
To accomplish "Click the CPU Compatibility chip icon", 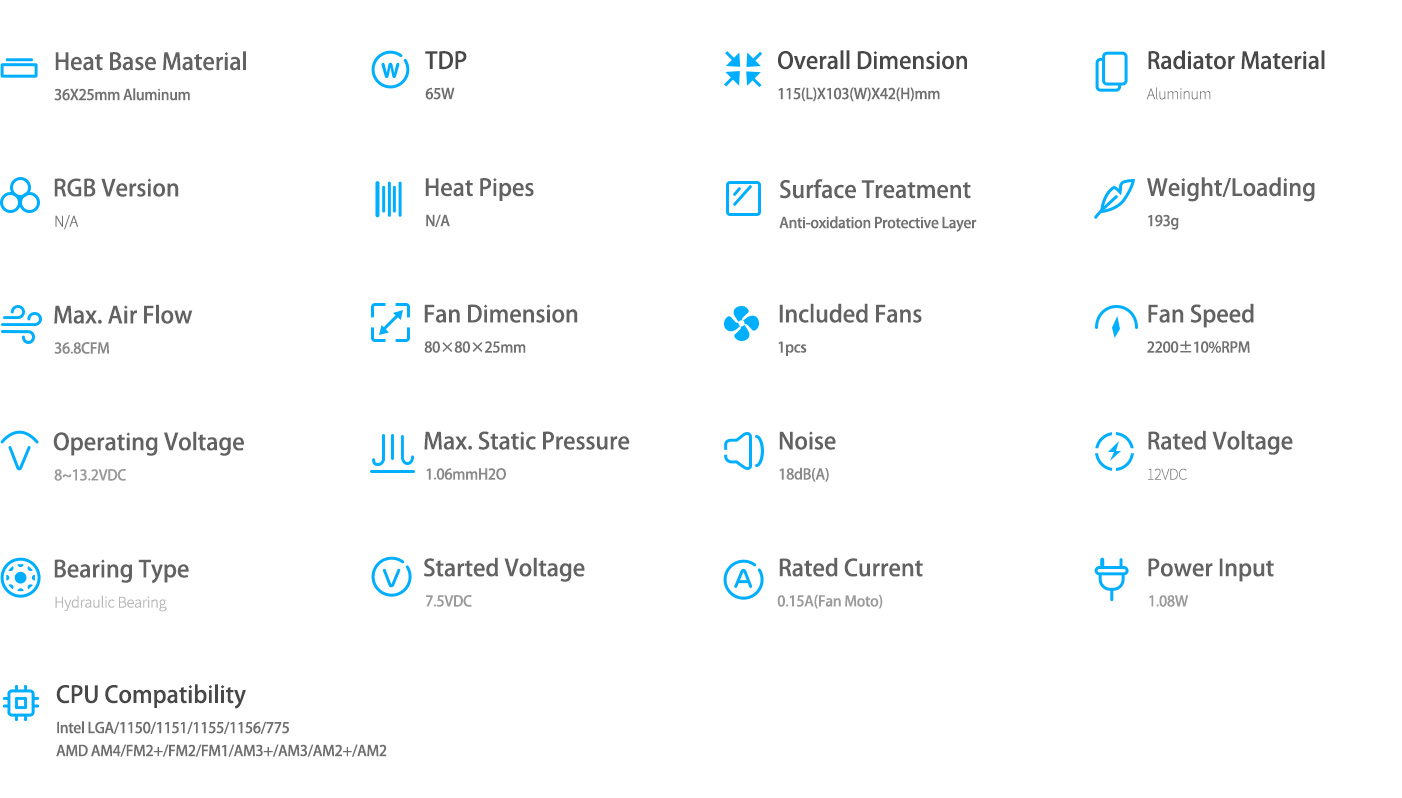I will click(21, 703).
